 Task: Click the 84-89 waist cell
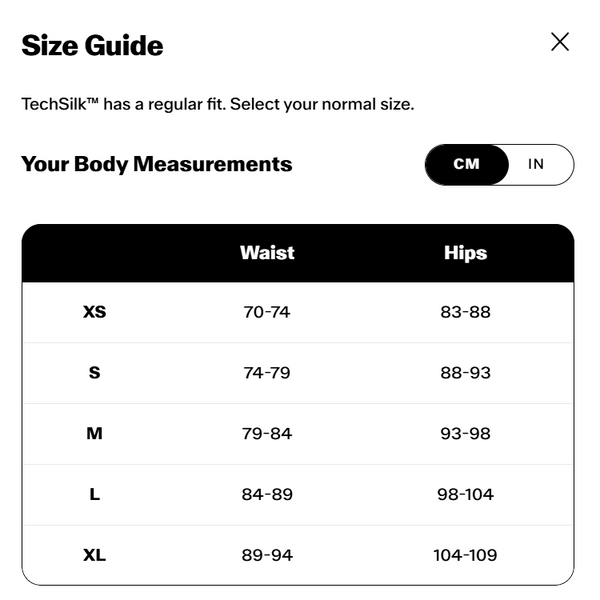pyautogui.click(x=267, y=494)
